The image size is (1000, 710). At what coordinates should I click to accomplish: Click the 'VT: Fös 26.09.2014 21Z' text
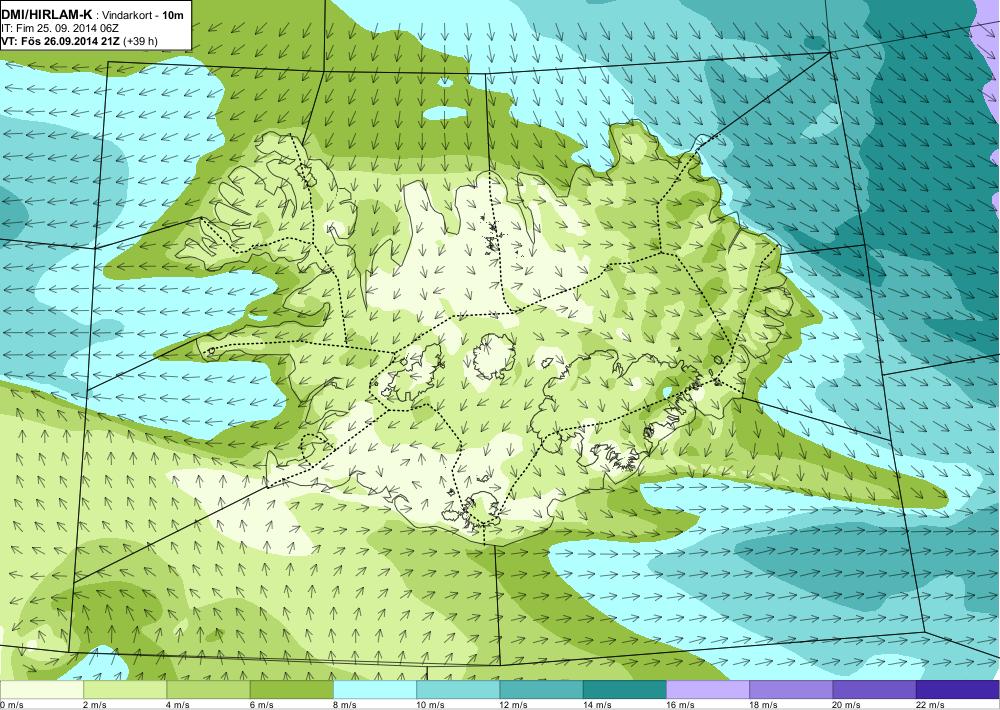[61, 41]
